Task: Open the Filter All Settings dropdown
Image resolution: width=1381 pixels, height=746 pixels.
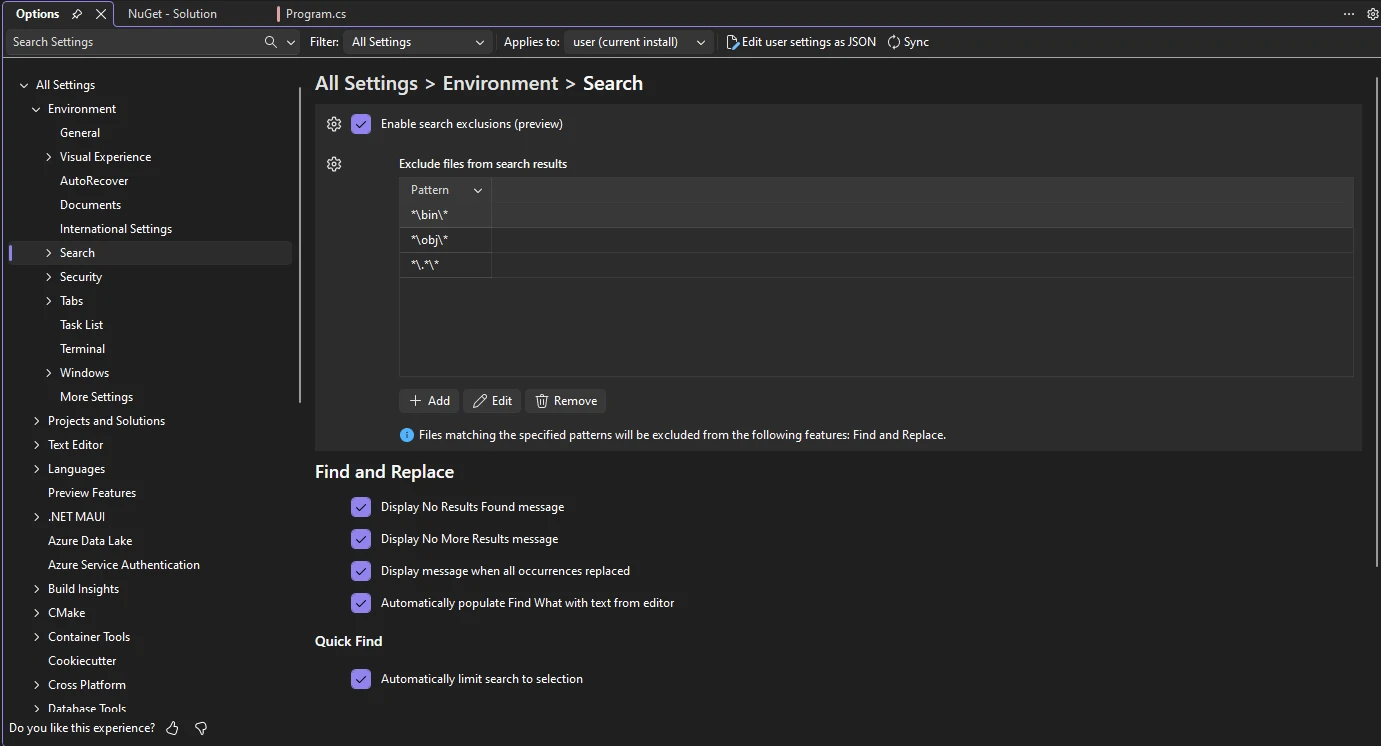Action: [417, 42]
